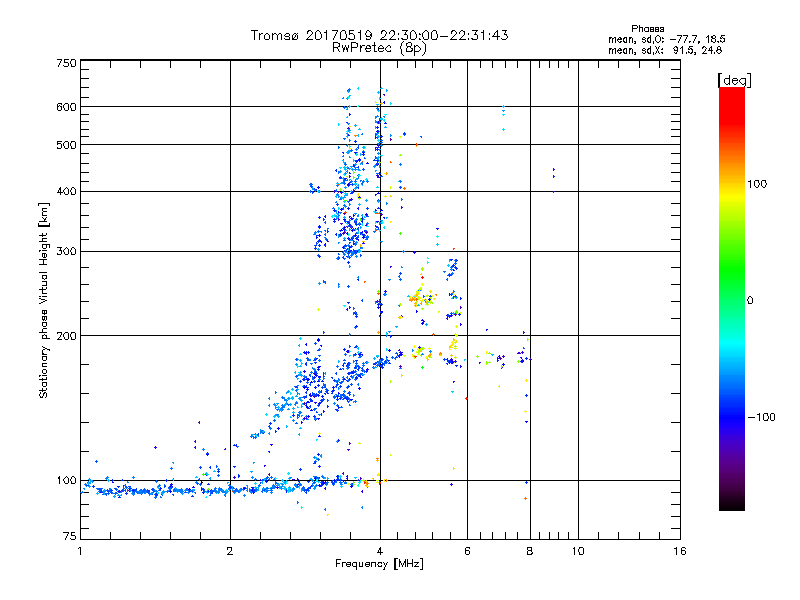Viewport: 800px width, 600px height.
Task: Click the y-axis label '750'
Action: coord(66,63)
